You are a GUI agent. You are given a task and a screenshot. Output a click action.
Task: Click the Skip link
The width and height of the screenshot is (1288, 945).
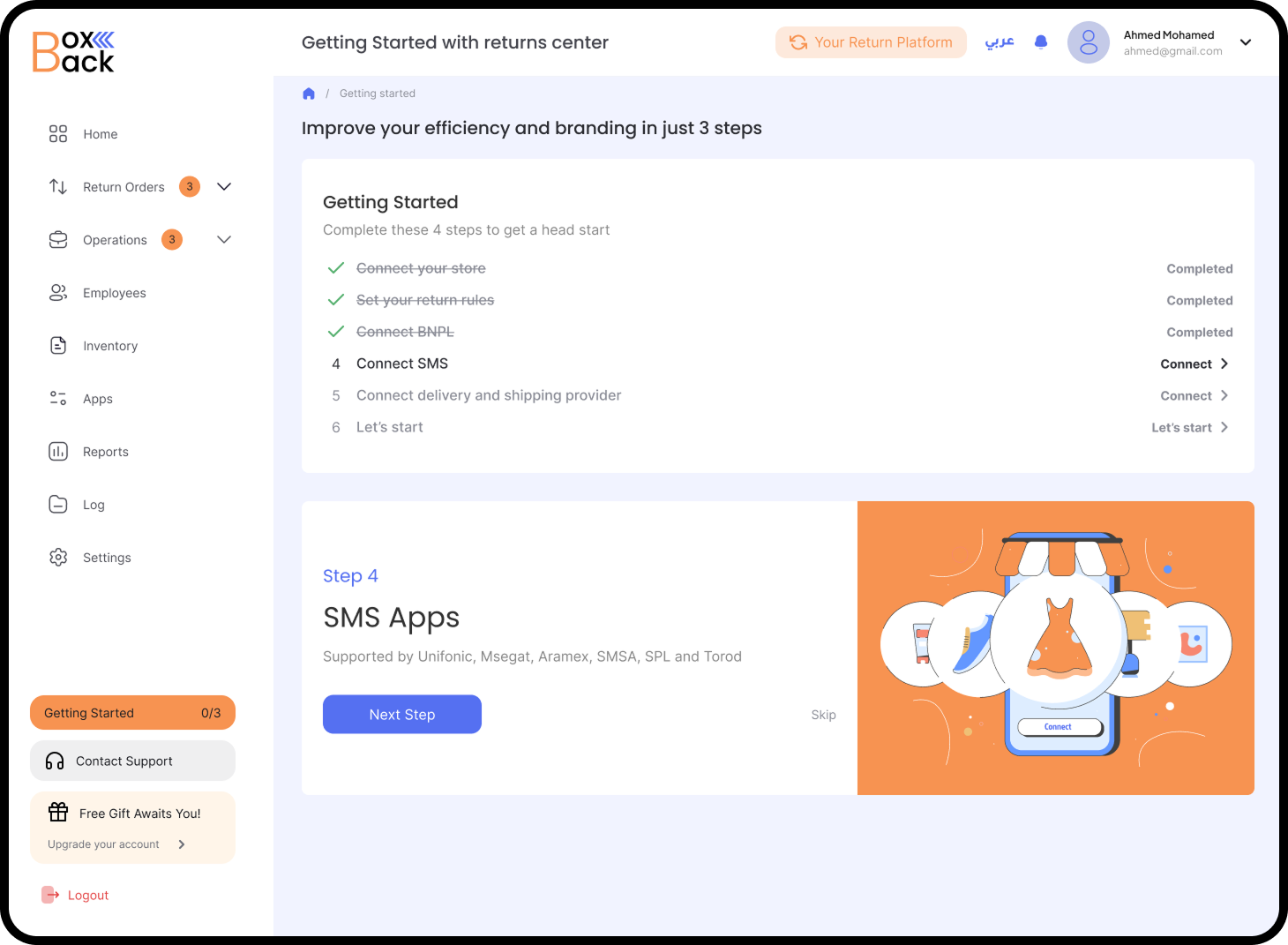[x=823, y=715]
